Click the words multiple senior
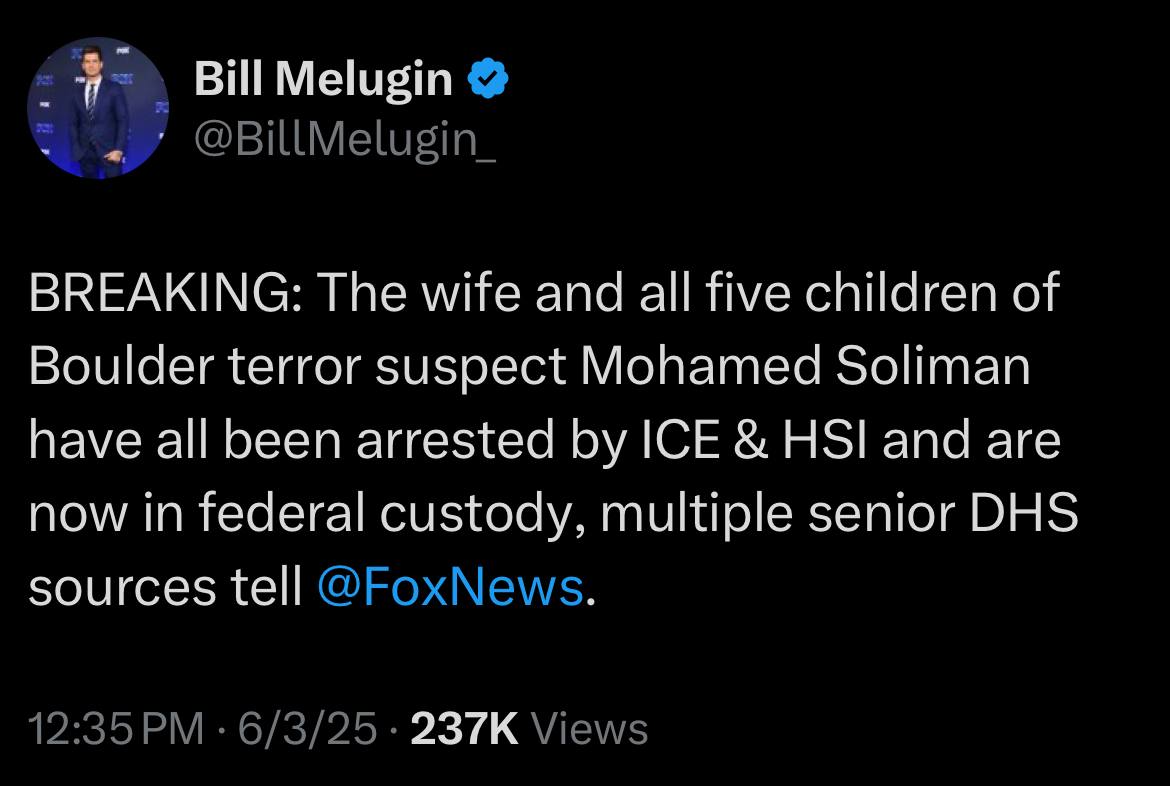1170x786 pixels. click(x=778, y=515)
